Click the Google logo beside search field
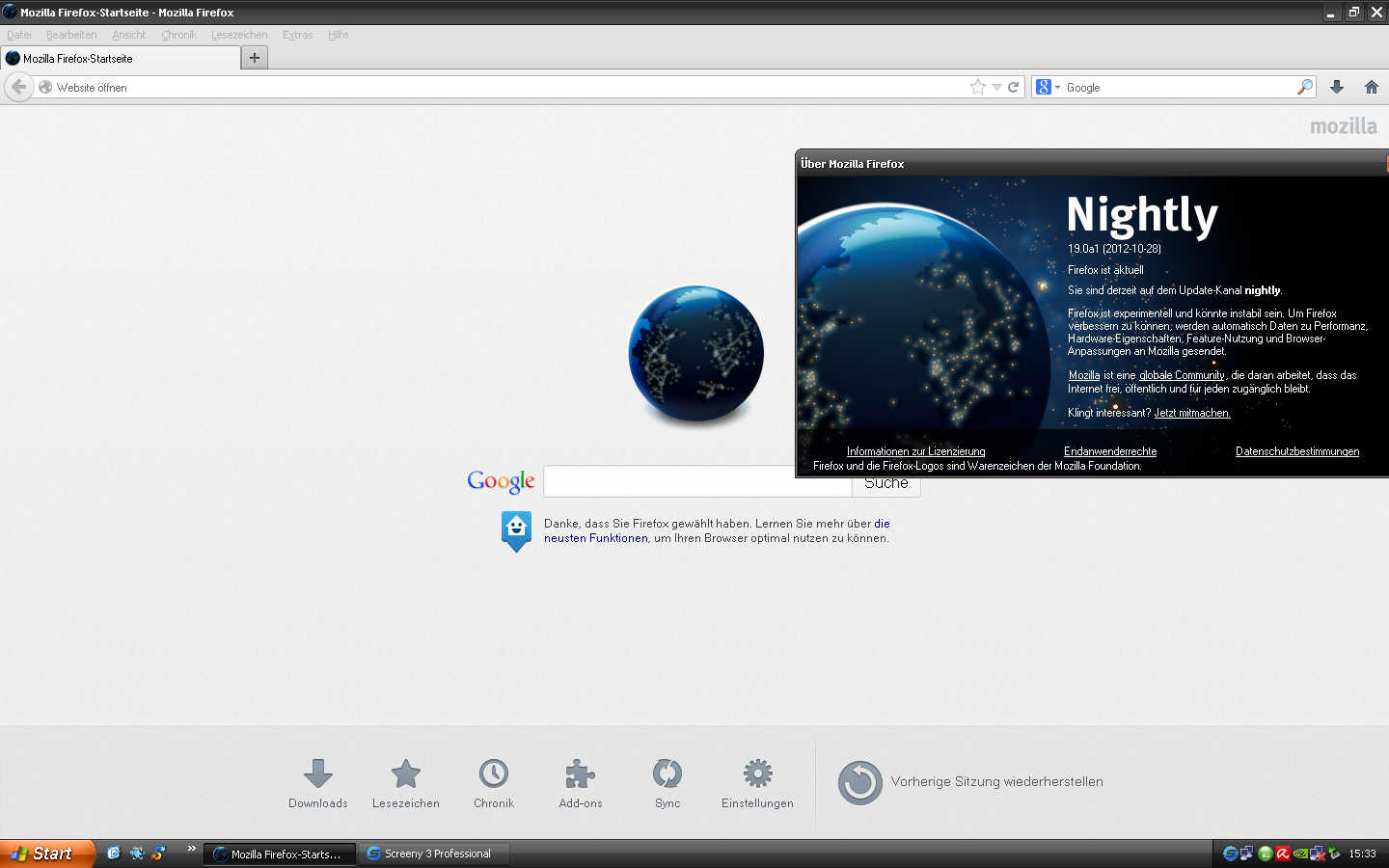This screenshot has height=868, width=1389. [x=501, y=480]
